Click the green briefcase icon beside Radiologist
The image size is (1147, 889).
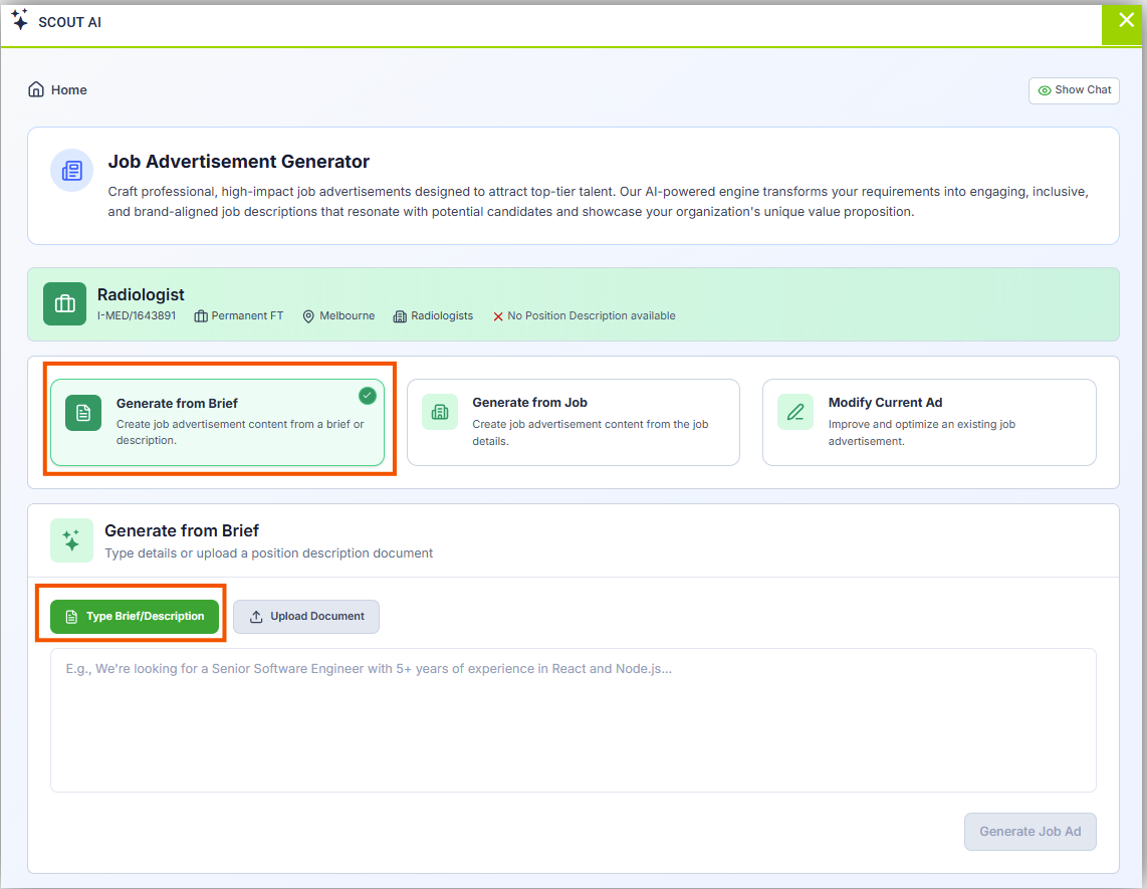pyautogui.click(x=65, y=304)
